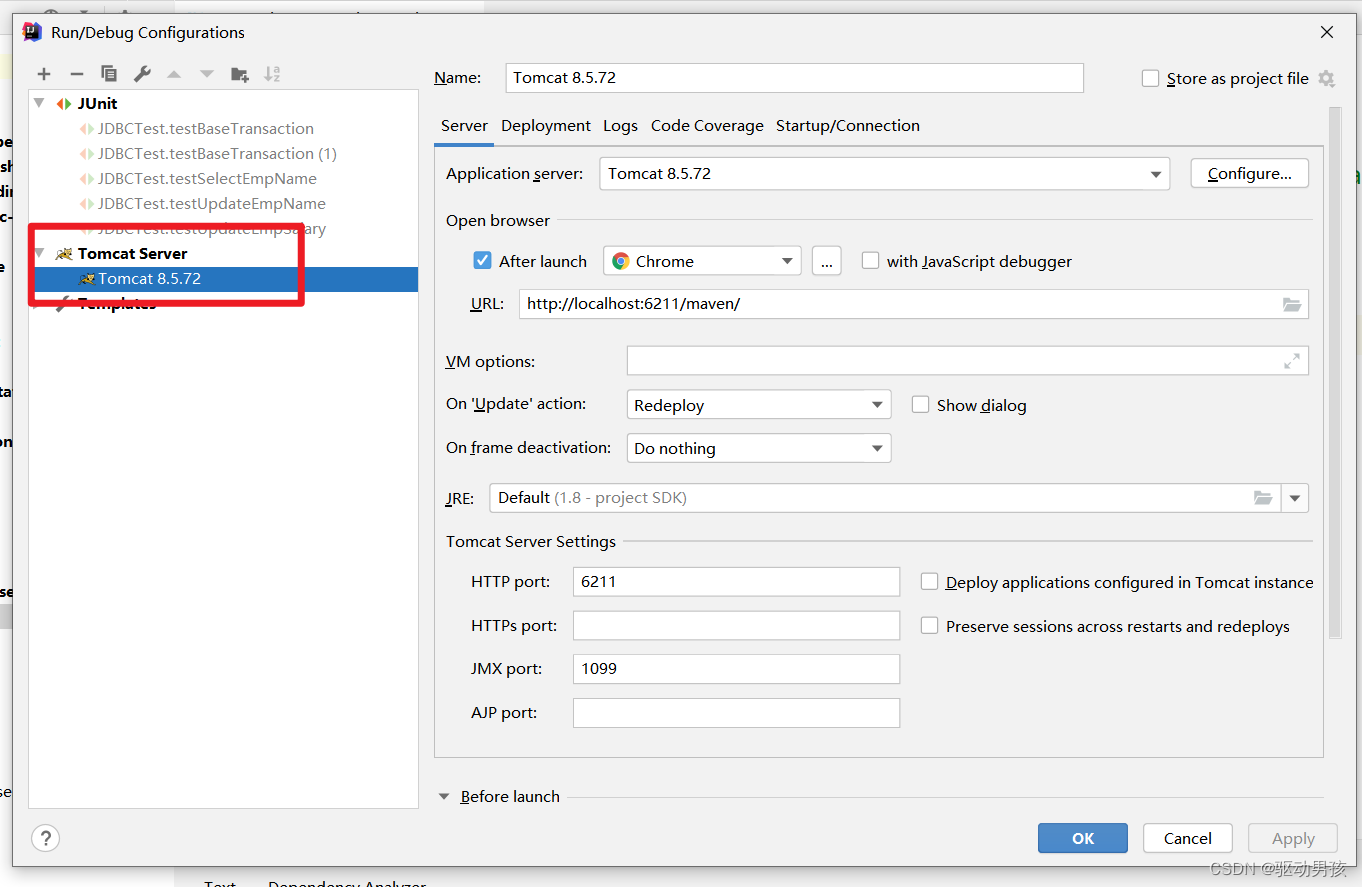Screen dimensions: 1362x887
Task: Move configuration up arrow
Action: pyautogui.click(x=174, y=74)
